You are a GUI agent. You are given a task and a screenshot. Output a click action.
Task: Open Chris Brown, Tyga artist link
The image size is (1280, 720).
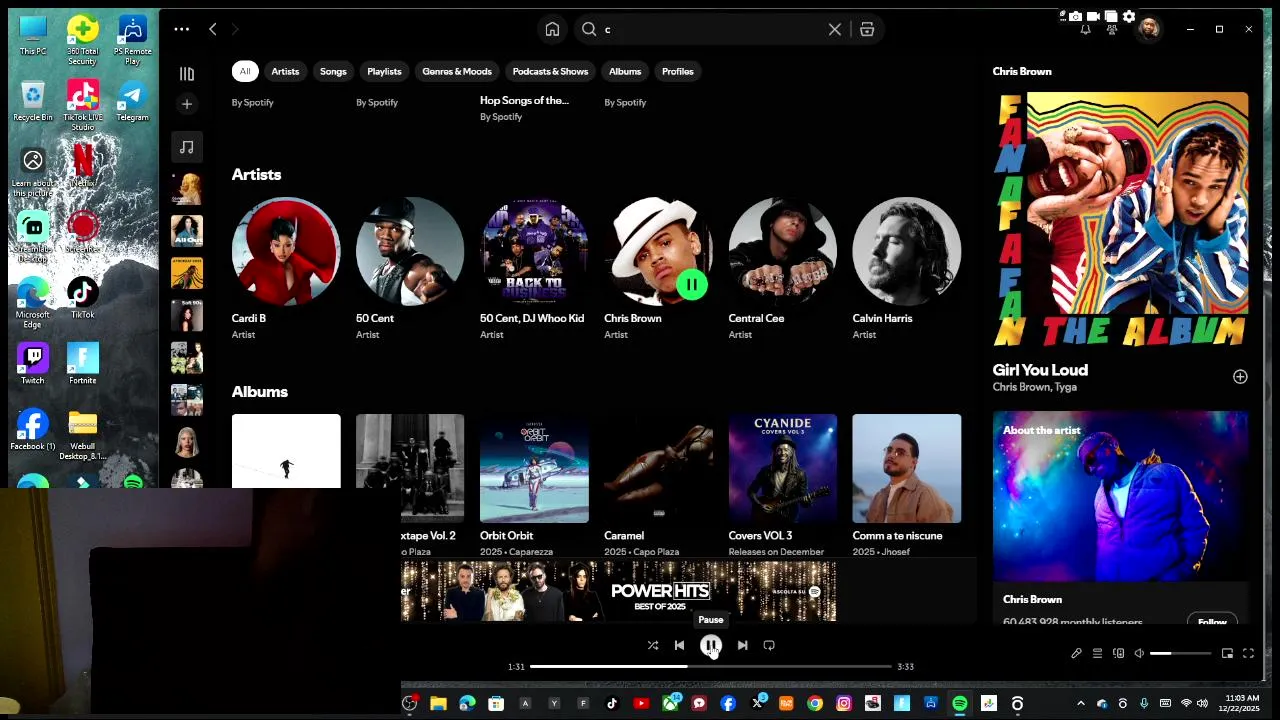[x=1034, y=387]
